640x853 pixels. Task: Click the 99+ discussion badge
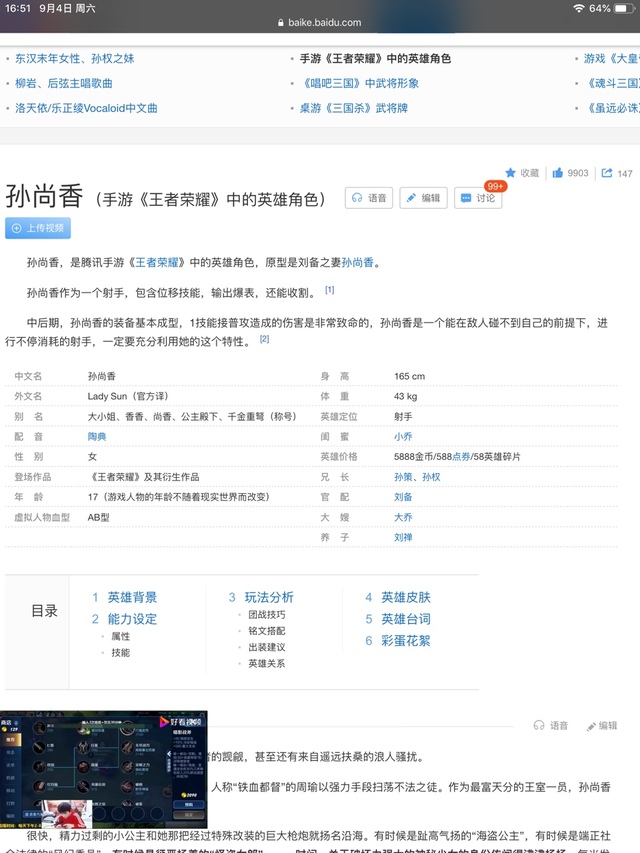[x=495, y=186]
